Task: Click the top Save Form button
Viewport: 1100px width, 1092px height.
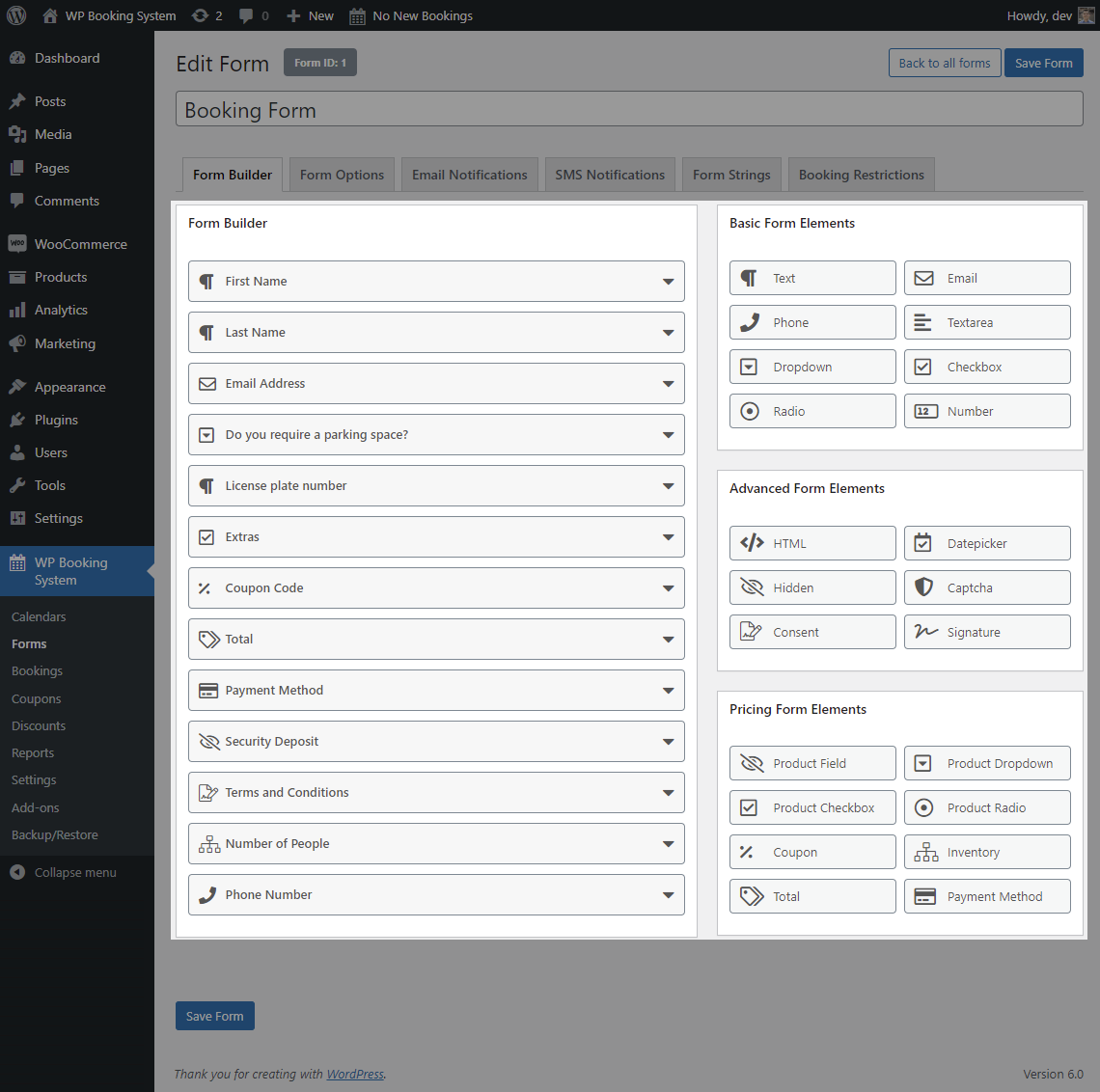Action: click(x=1043, y=63)
